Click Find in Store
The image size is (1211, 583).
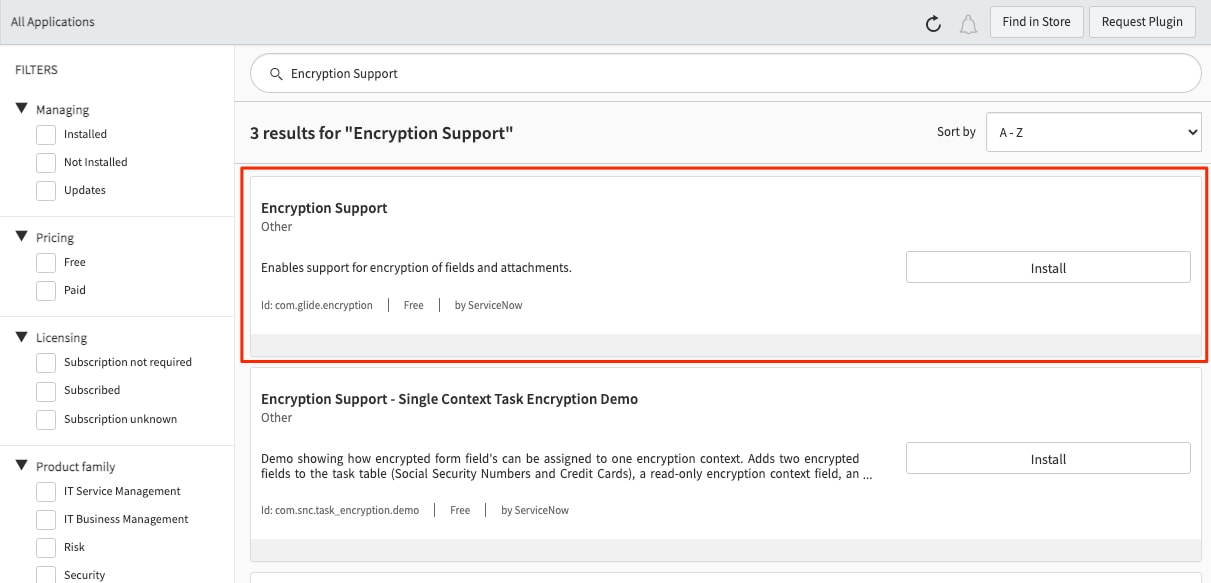coord(1036,21)
